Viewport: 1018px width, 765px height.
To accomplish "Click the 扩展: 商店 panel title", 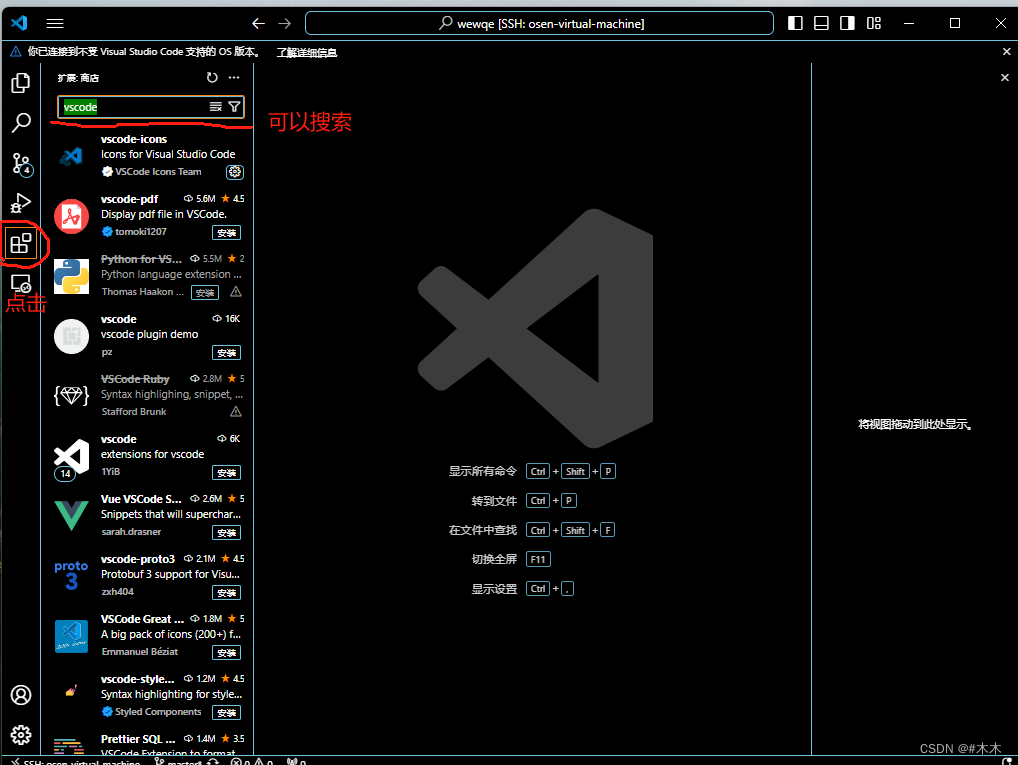I will coord(79,78).
